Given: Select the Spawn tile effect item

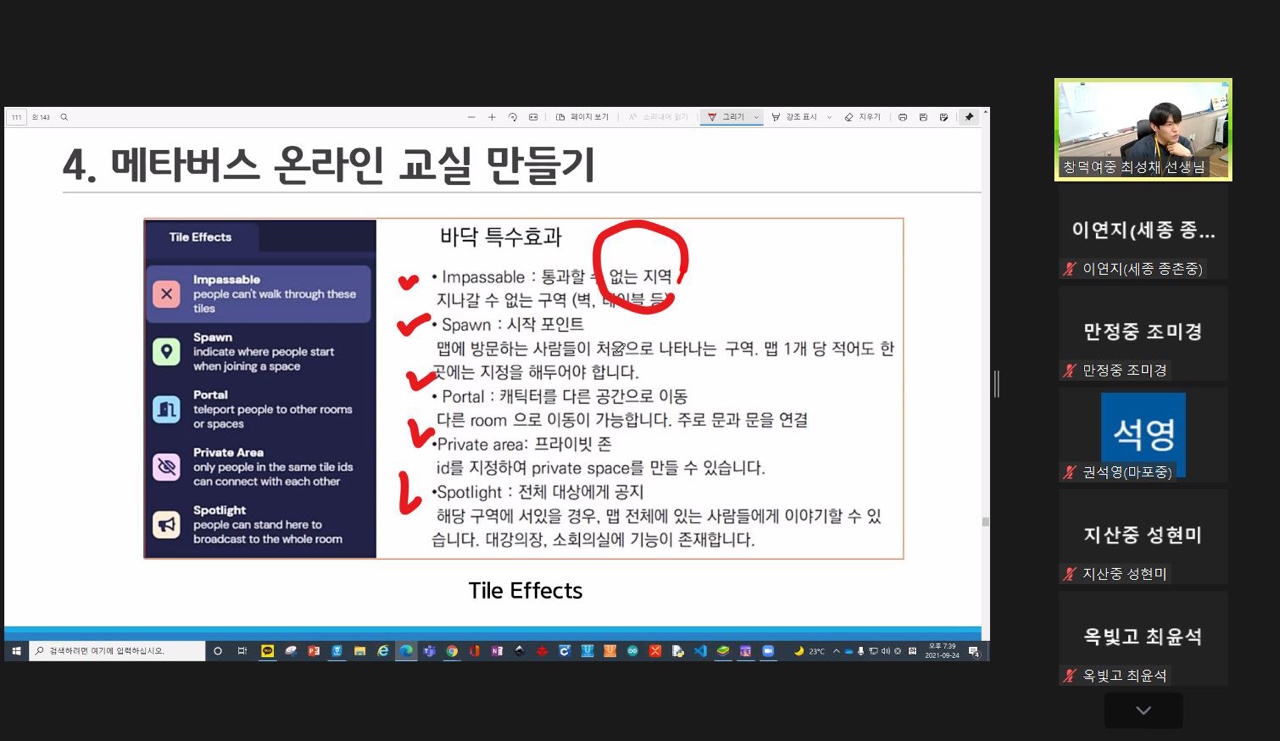Looking at the screenshot, I should [x=259, y=352].
